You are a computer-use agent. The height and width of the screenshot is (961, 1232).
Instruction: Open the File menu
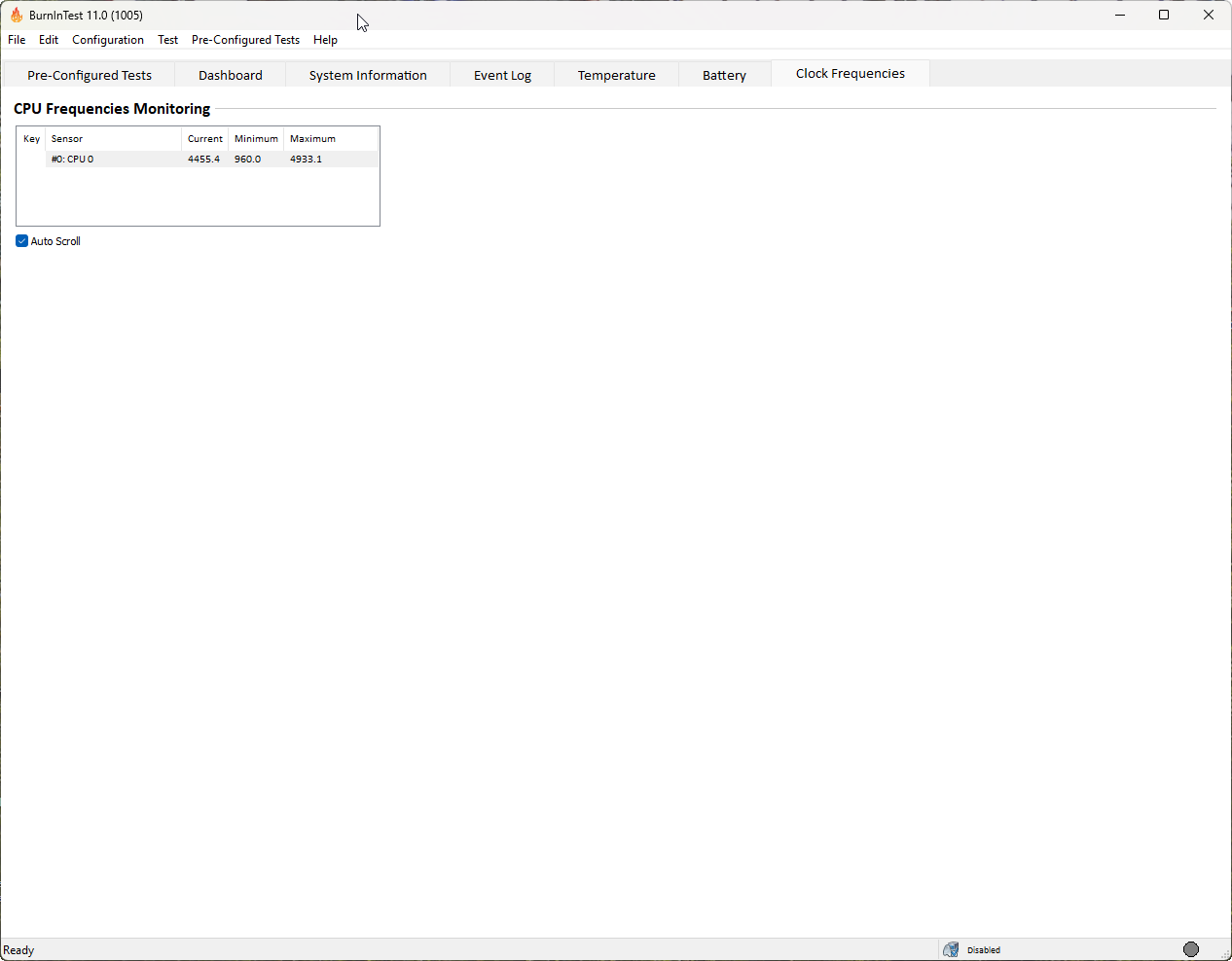pyautogui.click(x=17, y=40)
